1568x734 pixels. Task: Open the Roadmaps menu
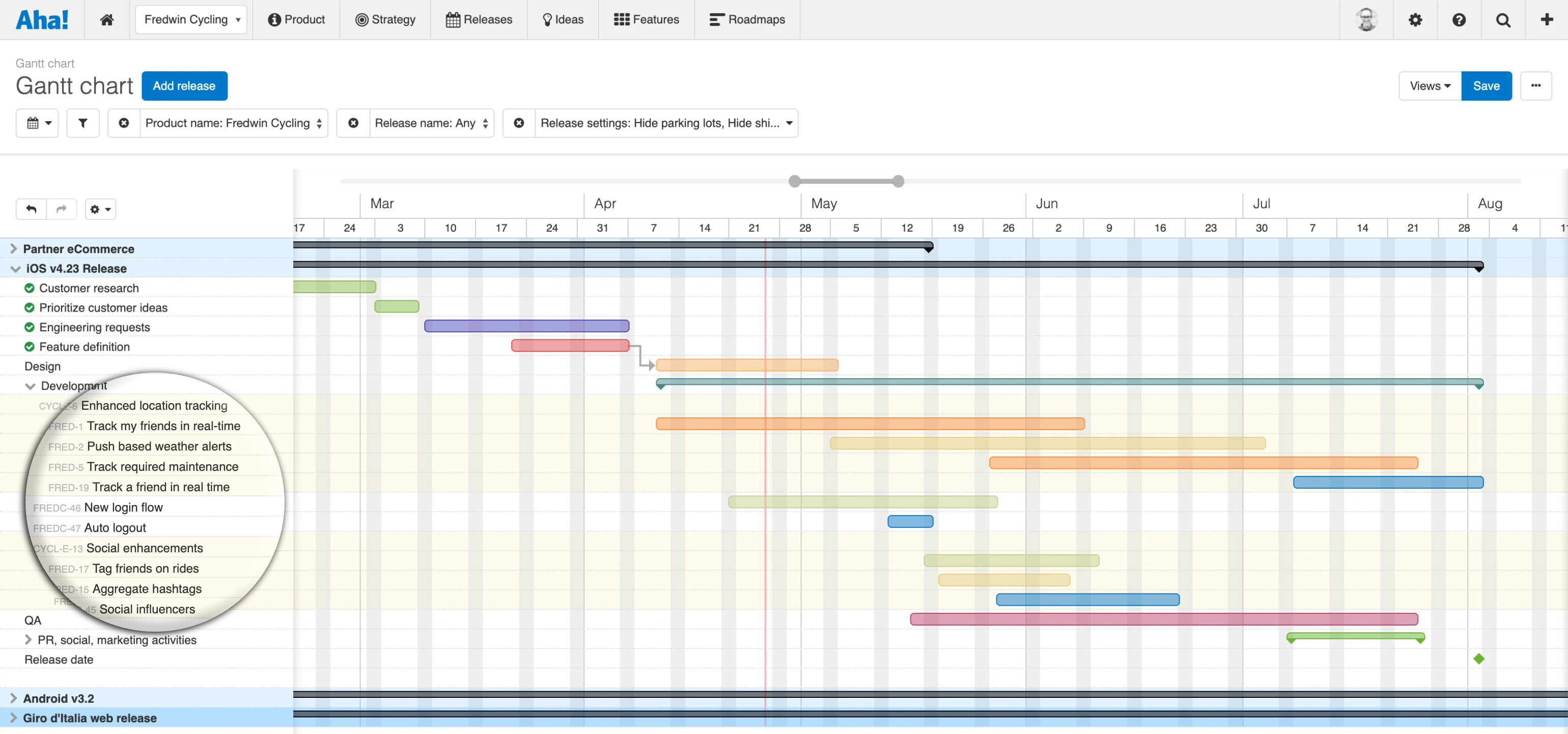tap(747, 19)
